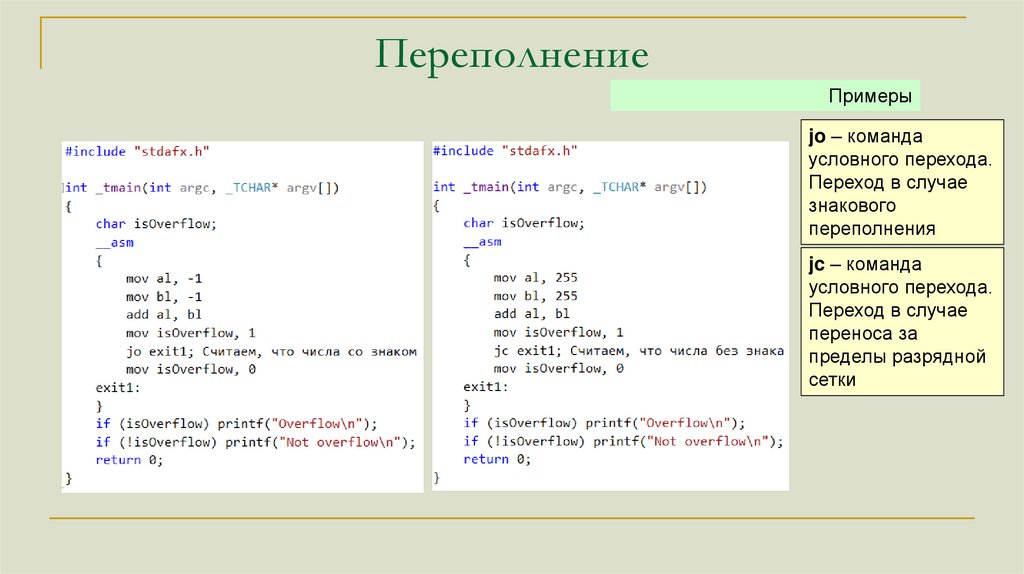Click #include "stdafx.h" in the left code
This screenshot has width=1024, height=574.
(x=137, y=151)
